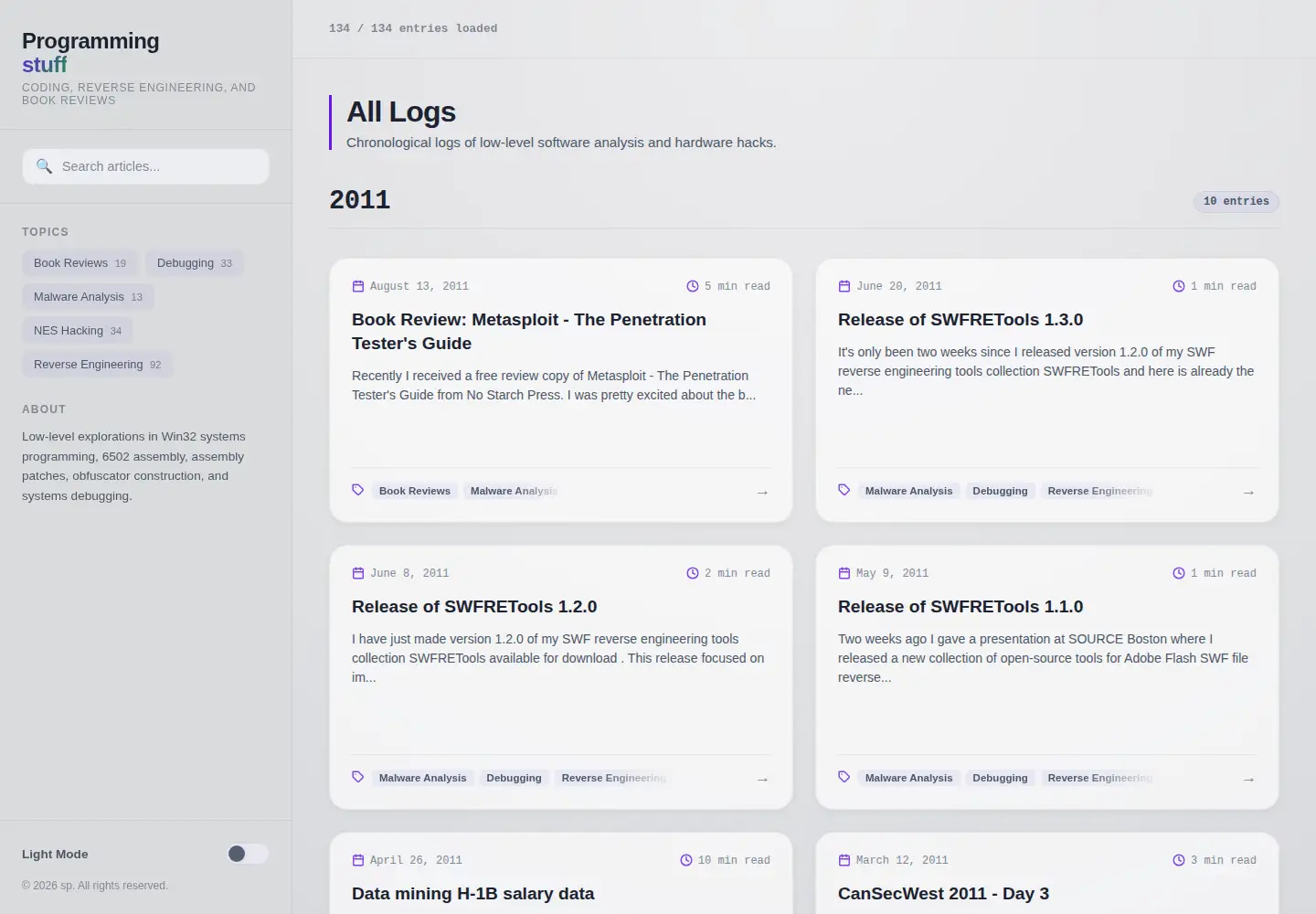
Task: Click calendar icon beside May 9, 2011
Action: click(x=844, y=573)
